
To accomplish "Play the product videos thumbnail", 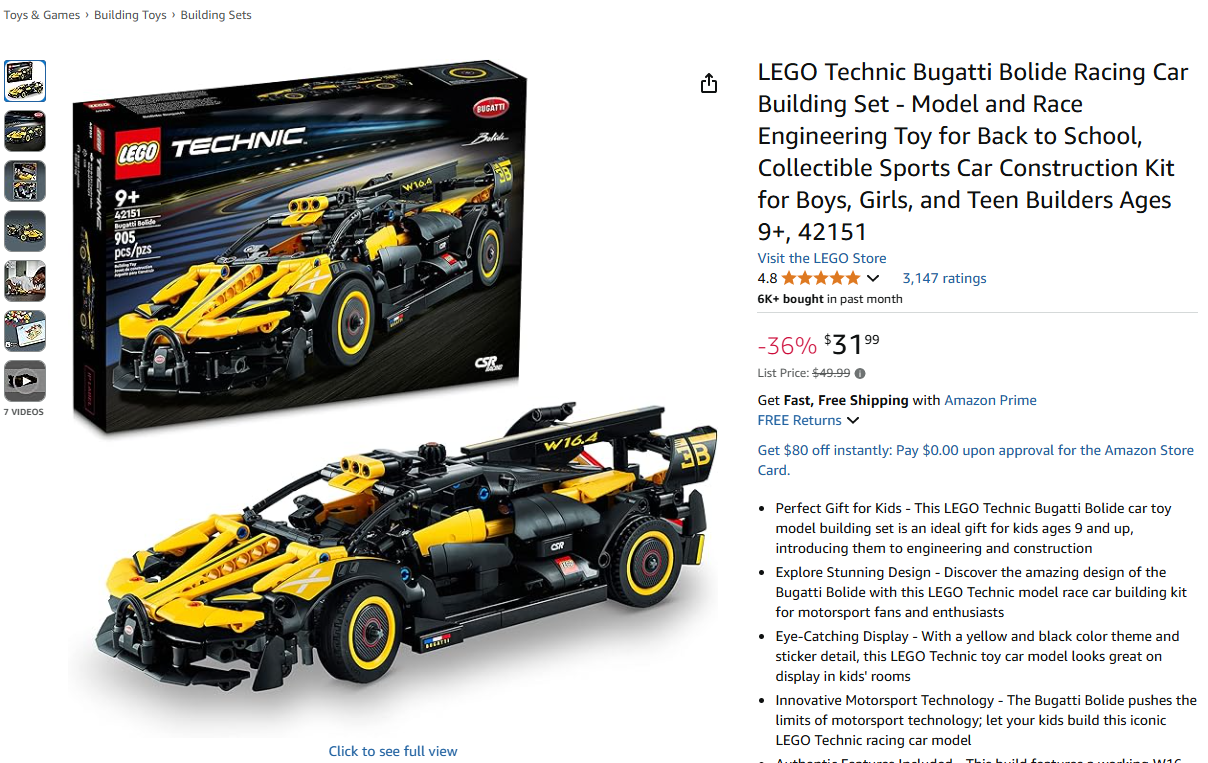I will pos(25,380).
